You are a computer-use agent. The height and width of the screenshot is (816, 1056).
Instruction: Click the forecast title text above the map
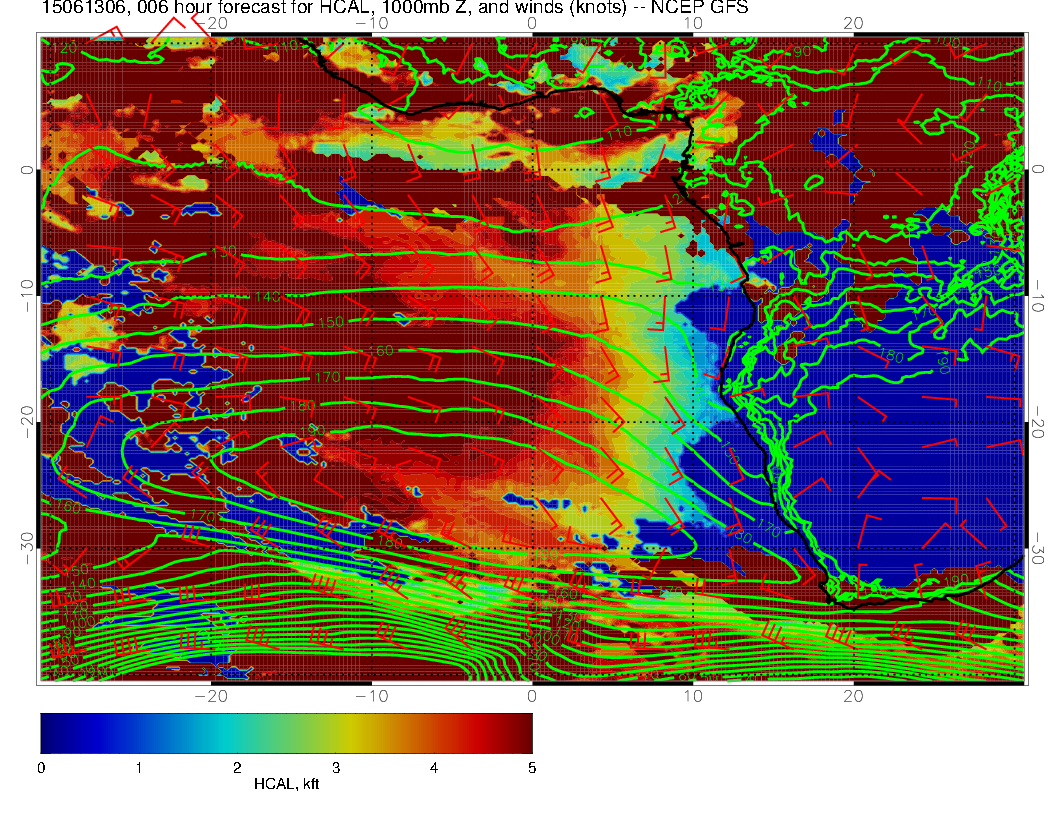coord(395,7)
